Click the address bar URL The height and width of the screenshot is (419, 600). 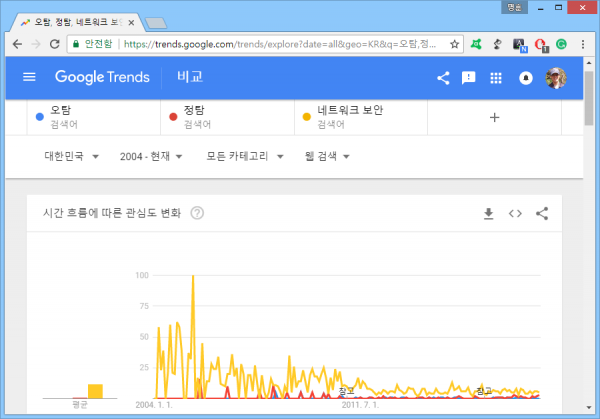point(280,44)
